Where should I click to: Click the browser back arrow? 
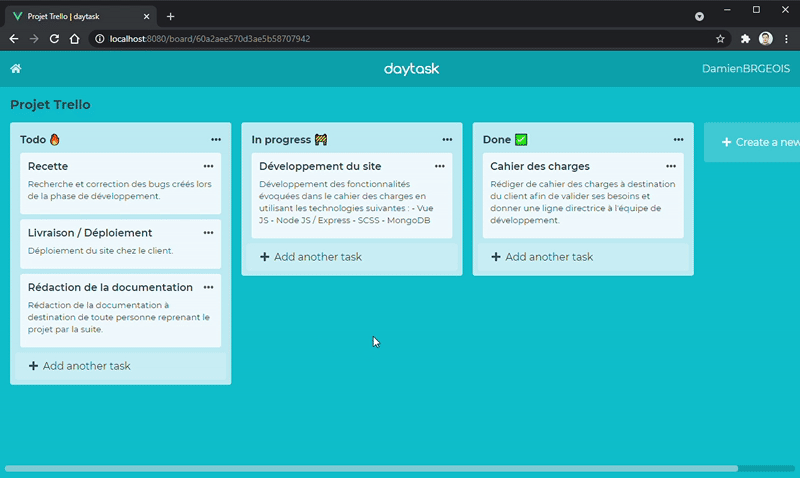coord(14,39)
